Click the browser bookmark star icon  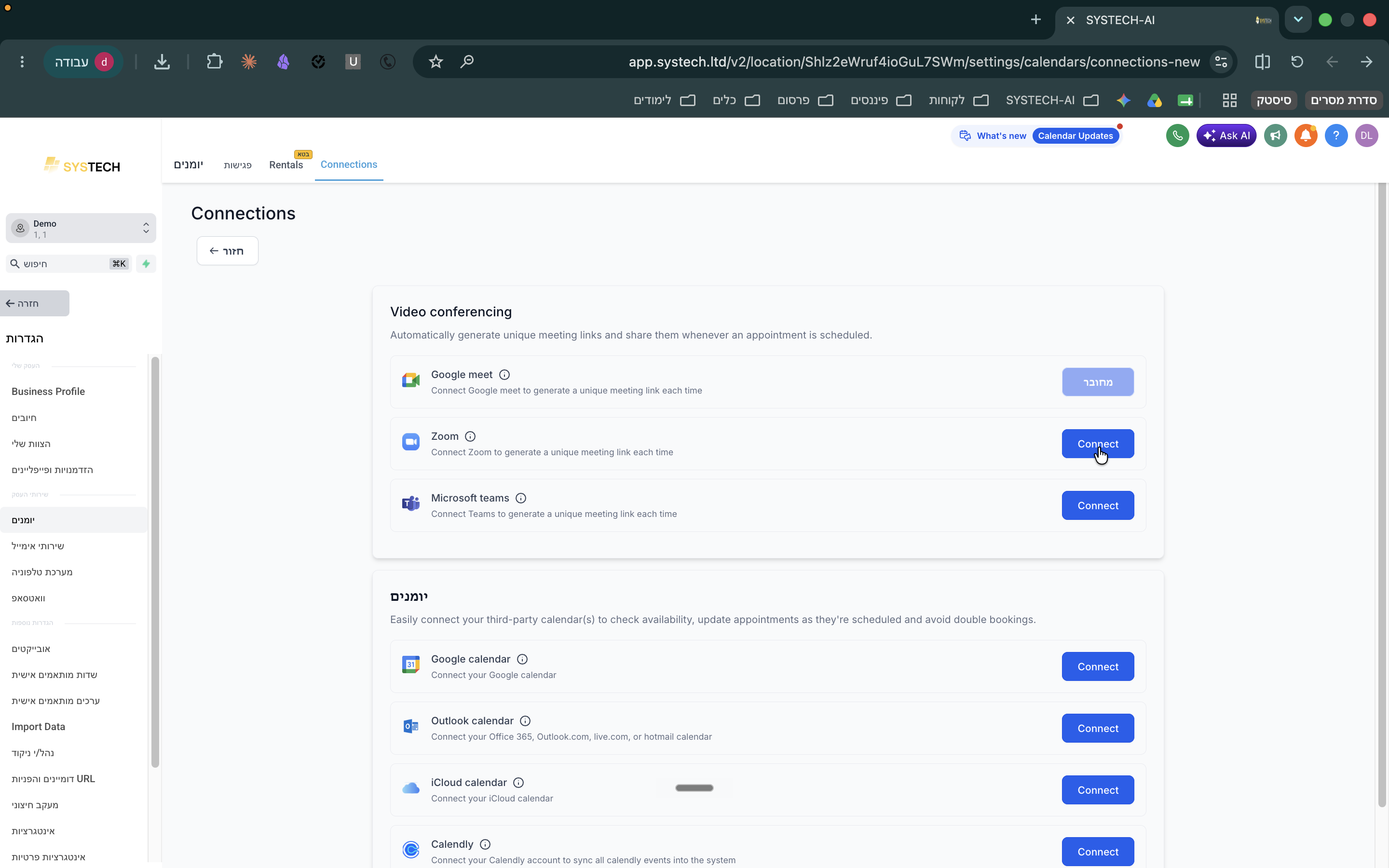point(436,61)
